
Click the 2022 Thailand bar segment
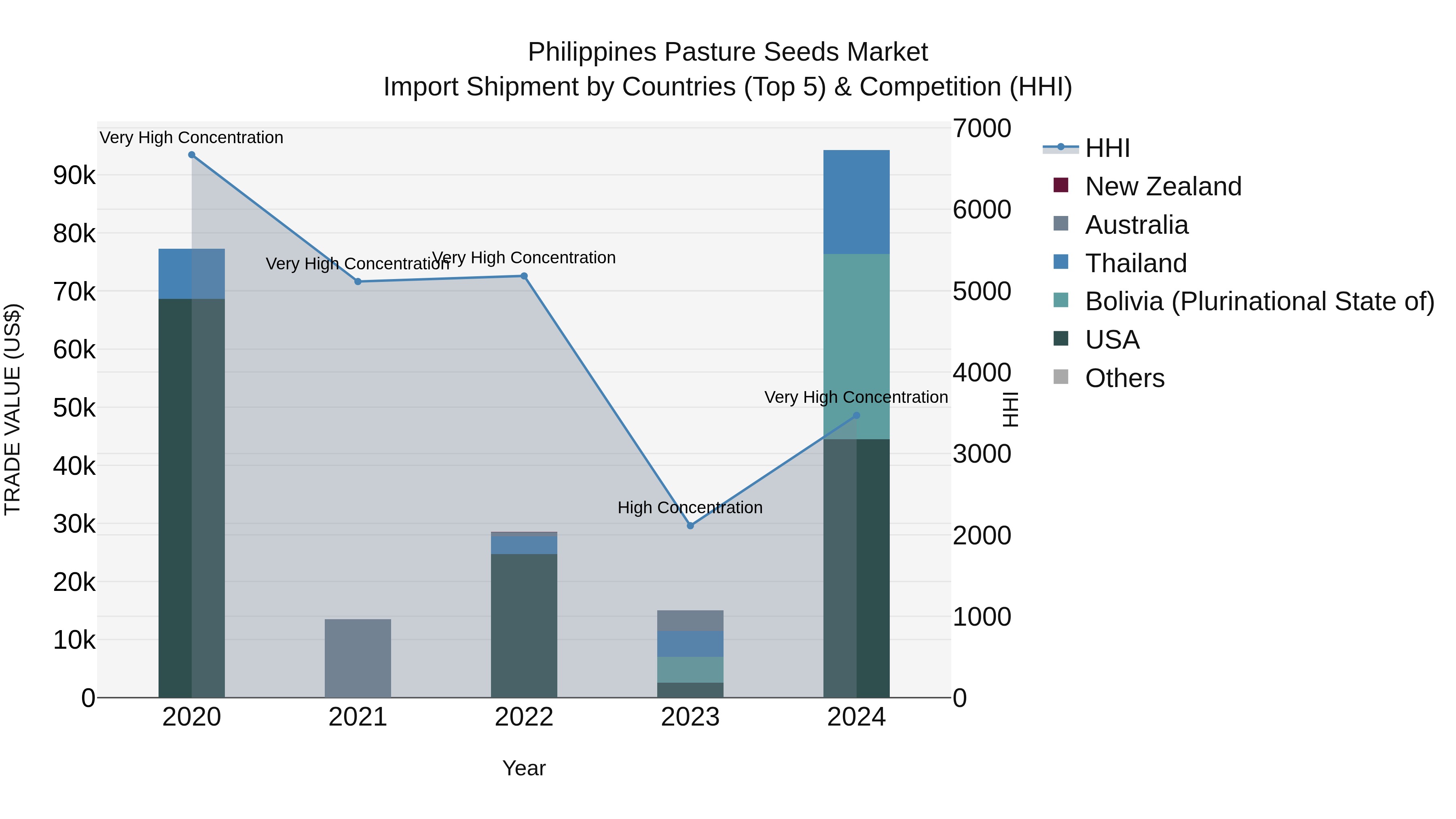coord(524,545)
